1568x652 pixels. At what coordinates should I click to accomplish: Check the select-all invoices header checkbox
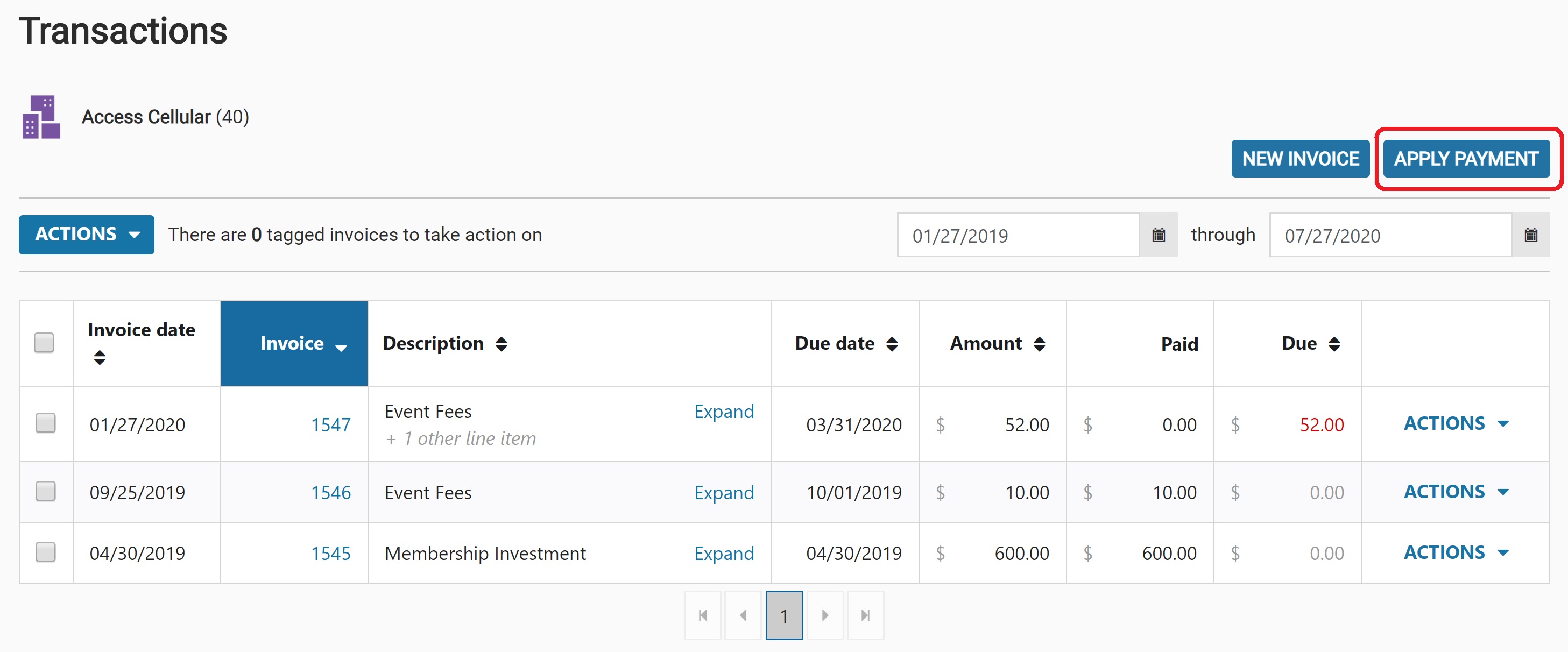pos(45,343)
